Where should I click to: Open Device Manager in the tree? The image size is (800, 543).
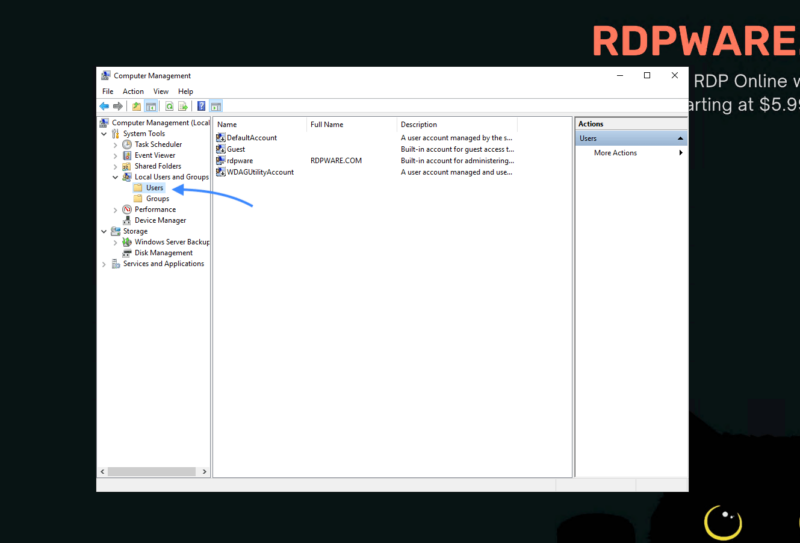[160, 220]
